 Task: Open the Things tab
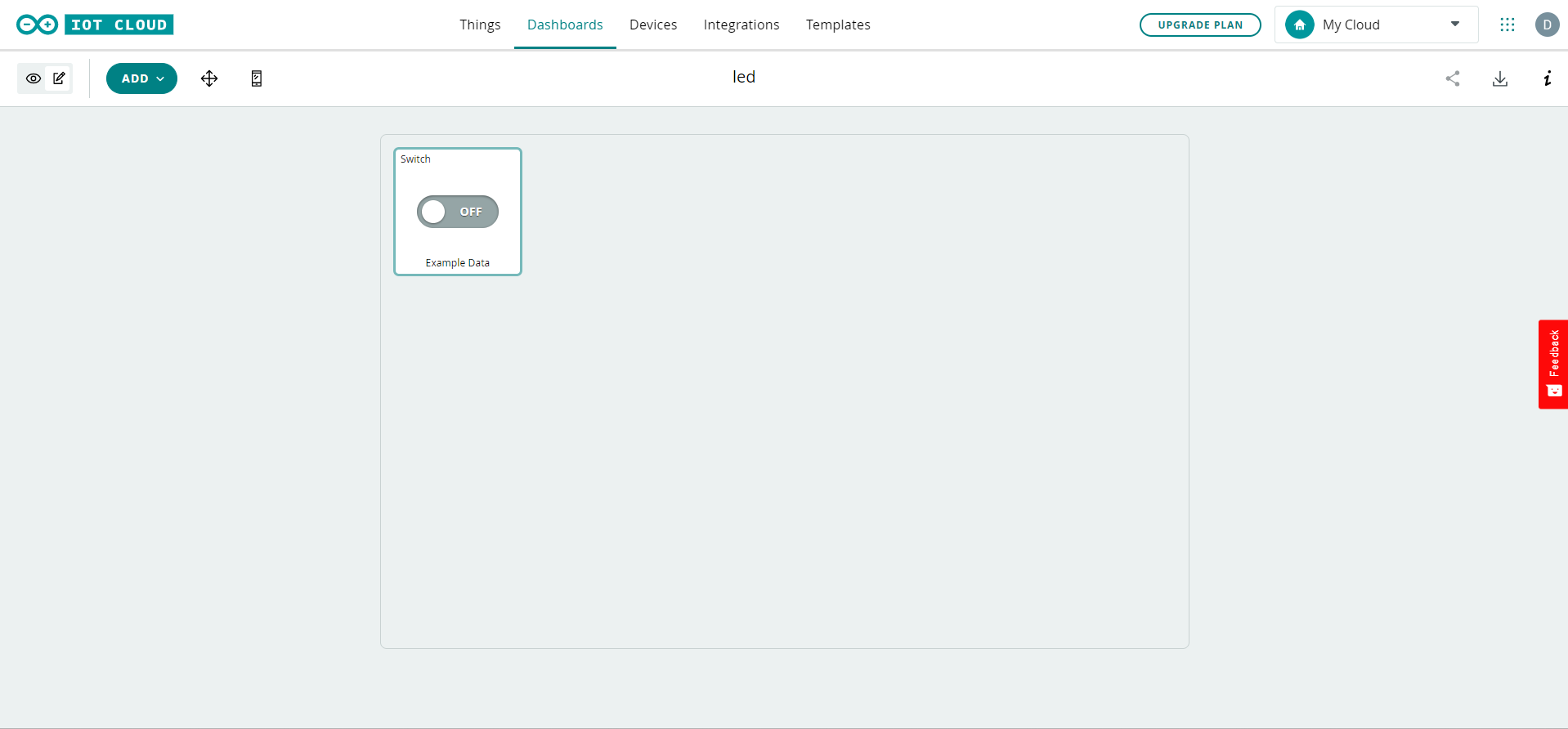coord(480,25)
